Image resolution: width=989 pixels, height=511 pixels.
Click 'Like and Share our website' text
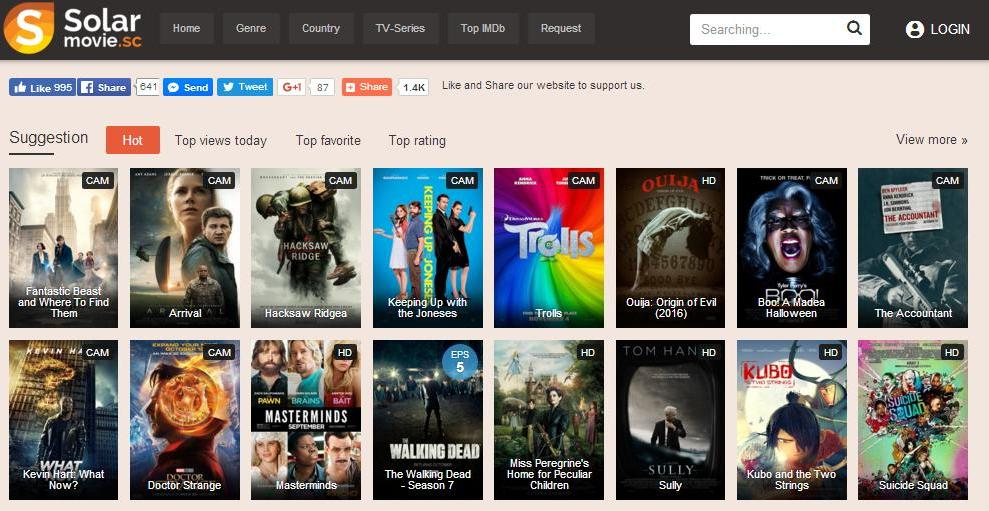tap(543, 85)
